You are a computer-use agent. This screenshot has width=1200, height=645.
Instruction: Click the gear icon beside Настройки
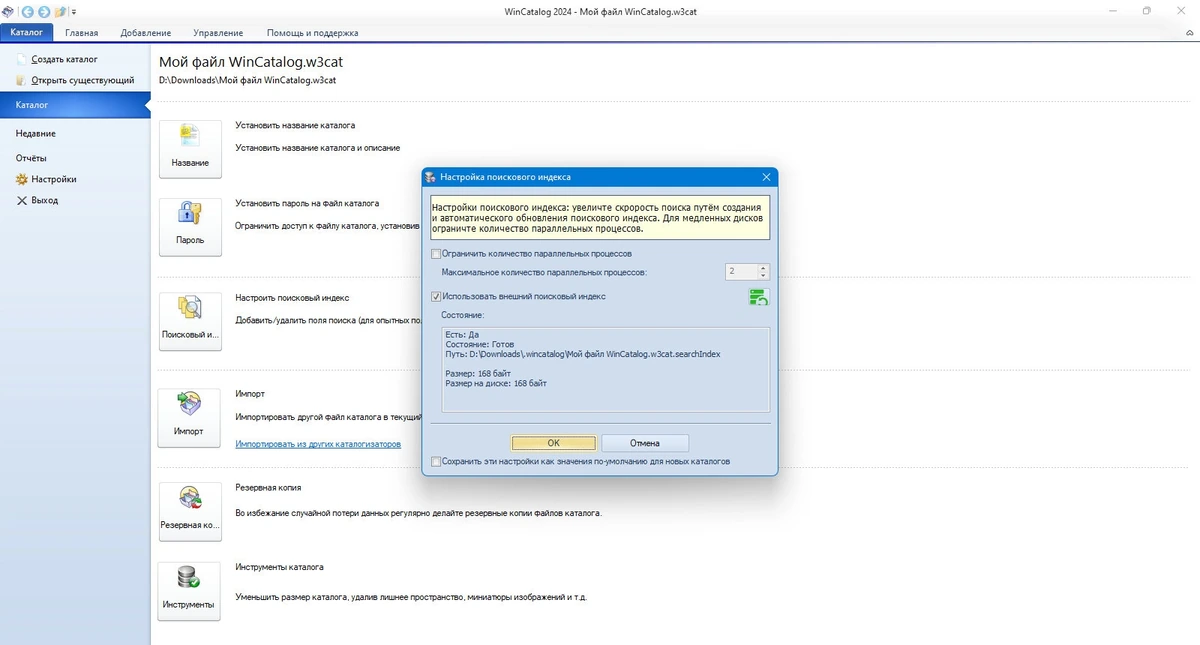click(22, 179)
